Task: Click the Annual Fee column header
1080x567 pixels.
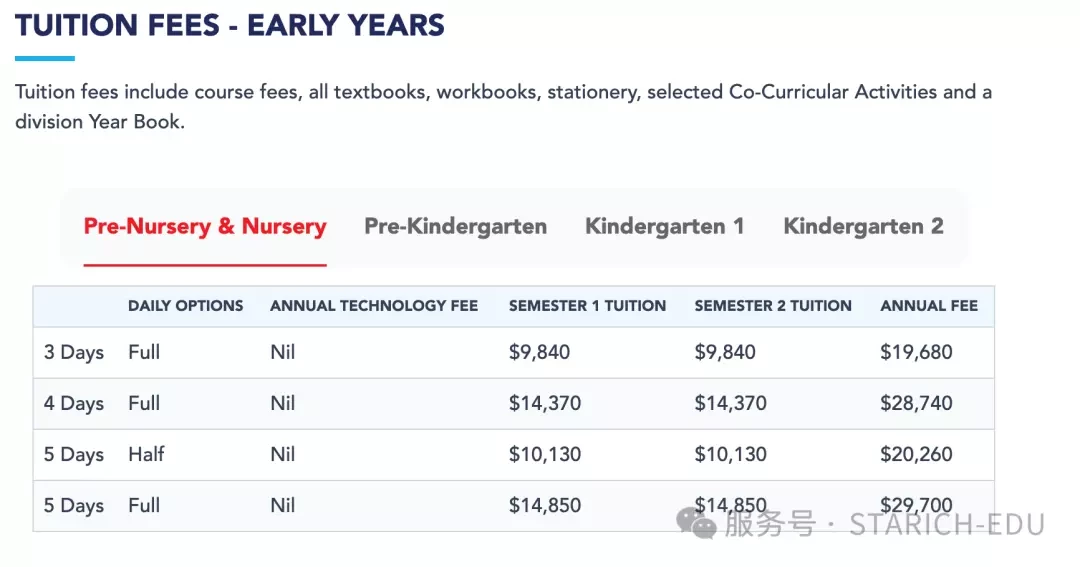Action: pos(929,306)
